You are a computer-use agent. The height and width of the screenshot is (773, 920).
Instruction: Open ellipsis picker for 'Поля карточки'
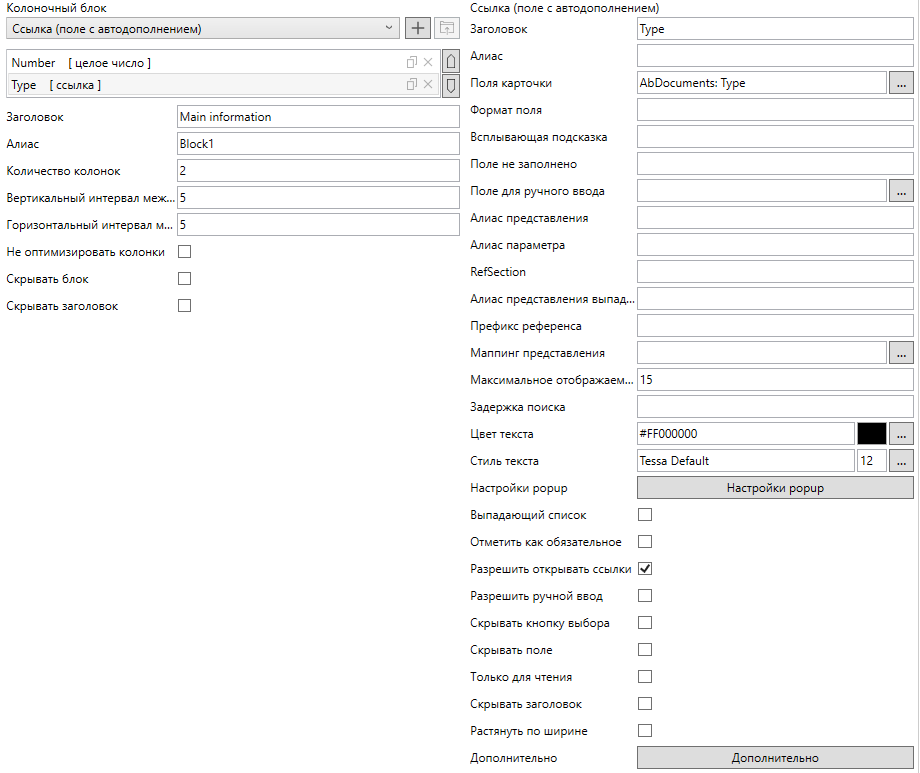(x=901, y=83)
